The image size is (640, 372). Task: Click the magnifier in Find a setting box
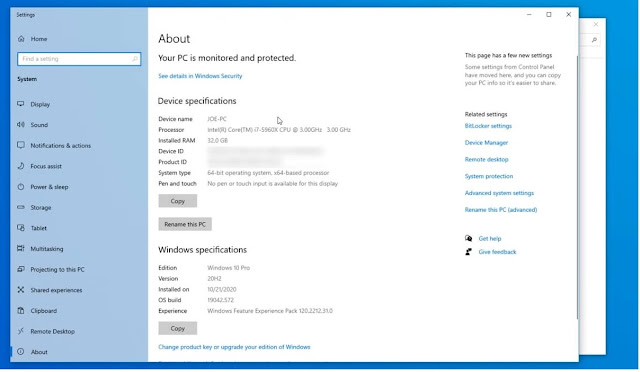(135, 59)
